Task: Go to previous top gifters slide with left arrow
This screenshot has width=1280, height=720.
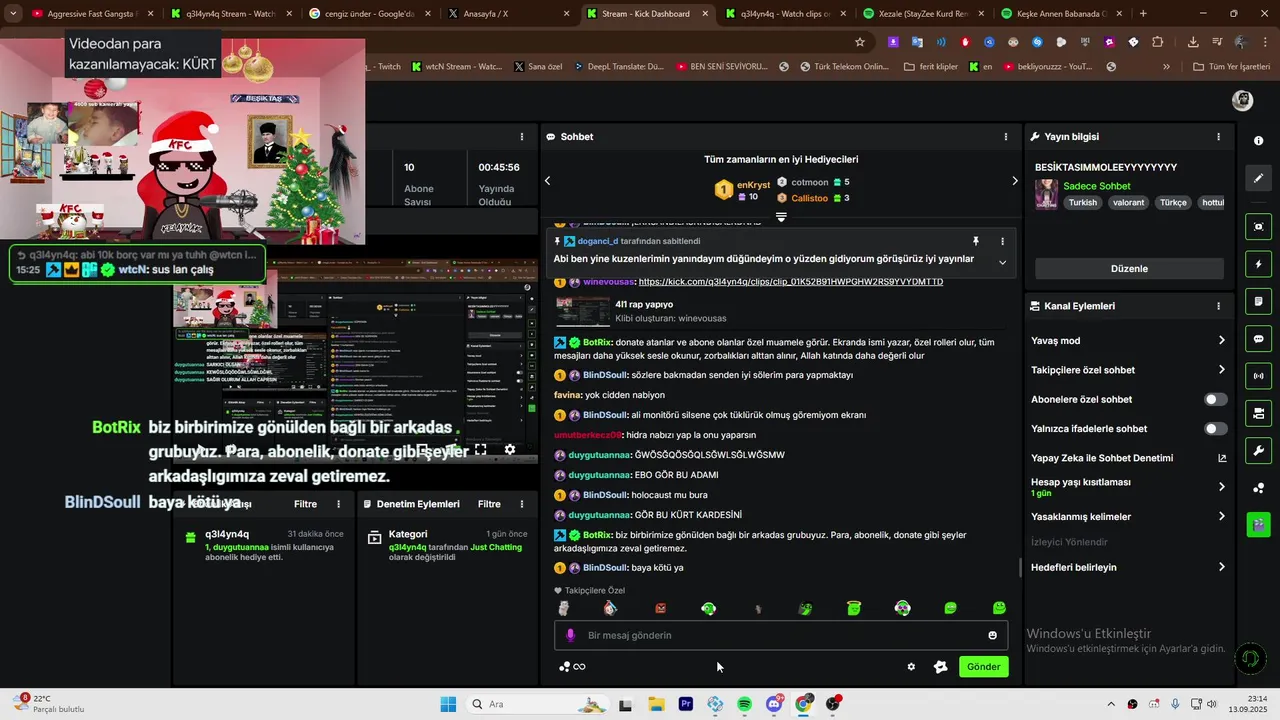Action: pyautogui.click(x=547, y=181)
